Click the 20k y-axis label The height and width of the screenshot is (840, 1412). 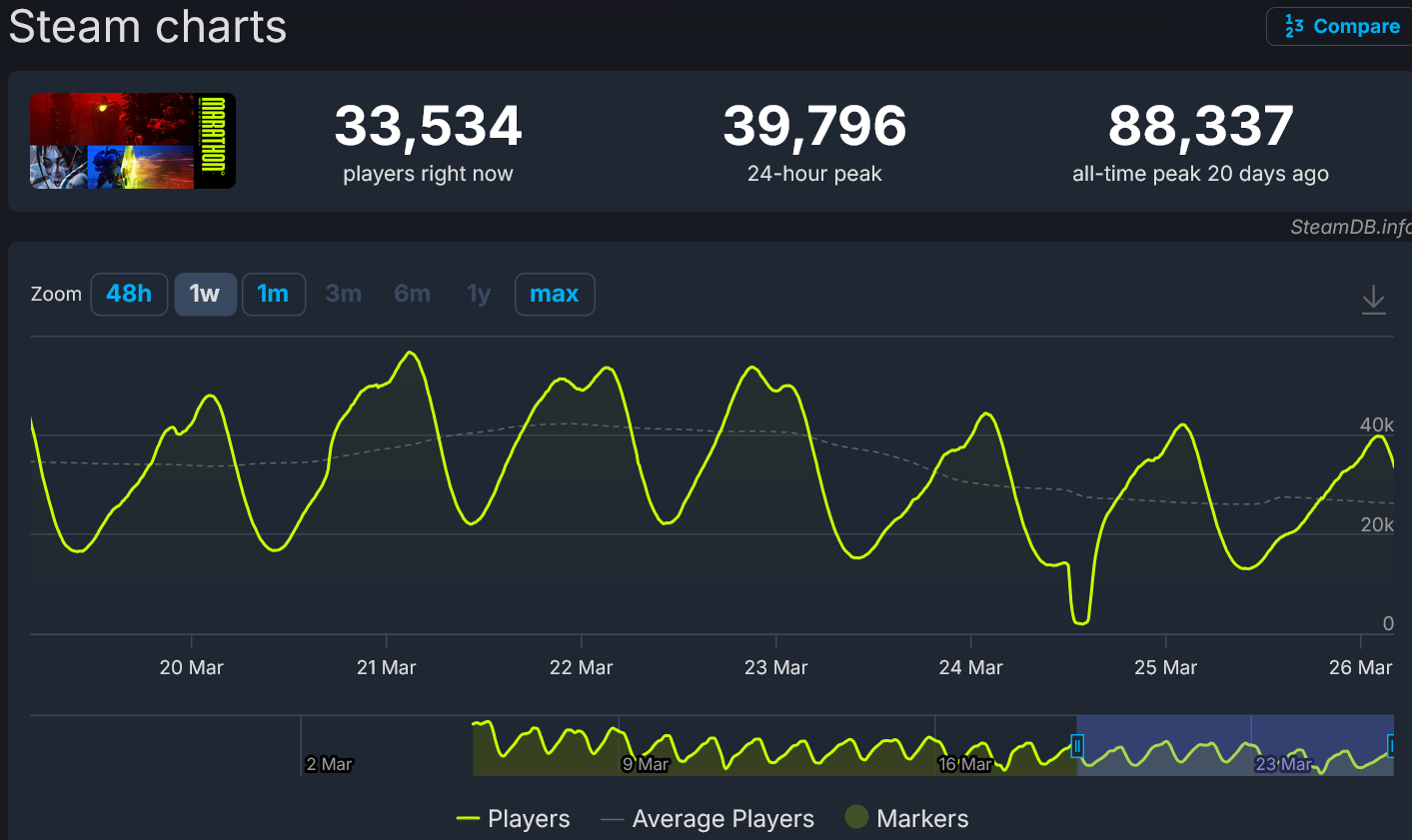tap(1376, 524)
